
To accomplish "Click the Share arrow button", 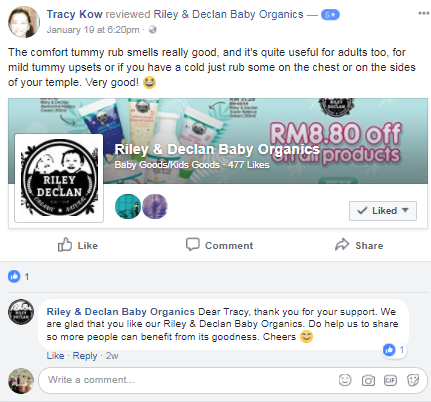I will pyautogui.click(x=359, y=245).
